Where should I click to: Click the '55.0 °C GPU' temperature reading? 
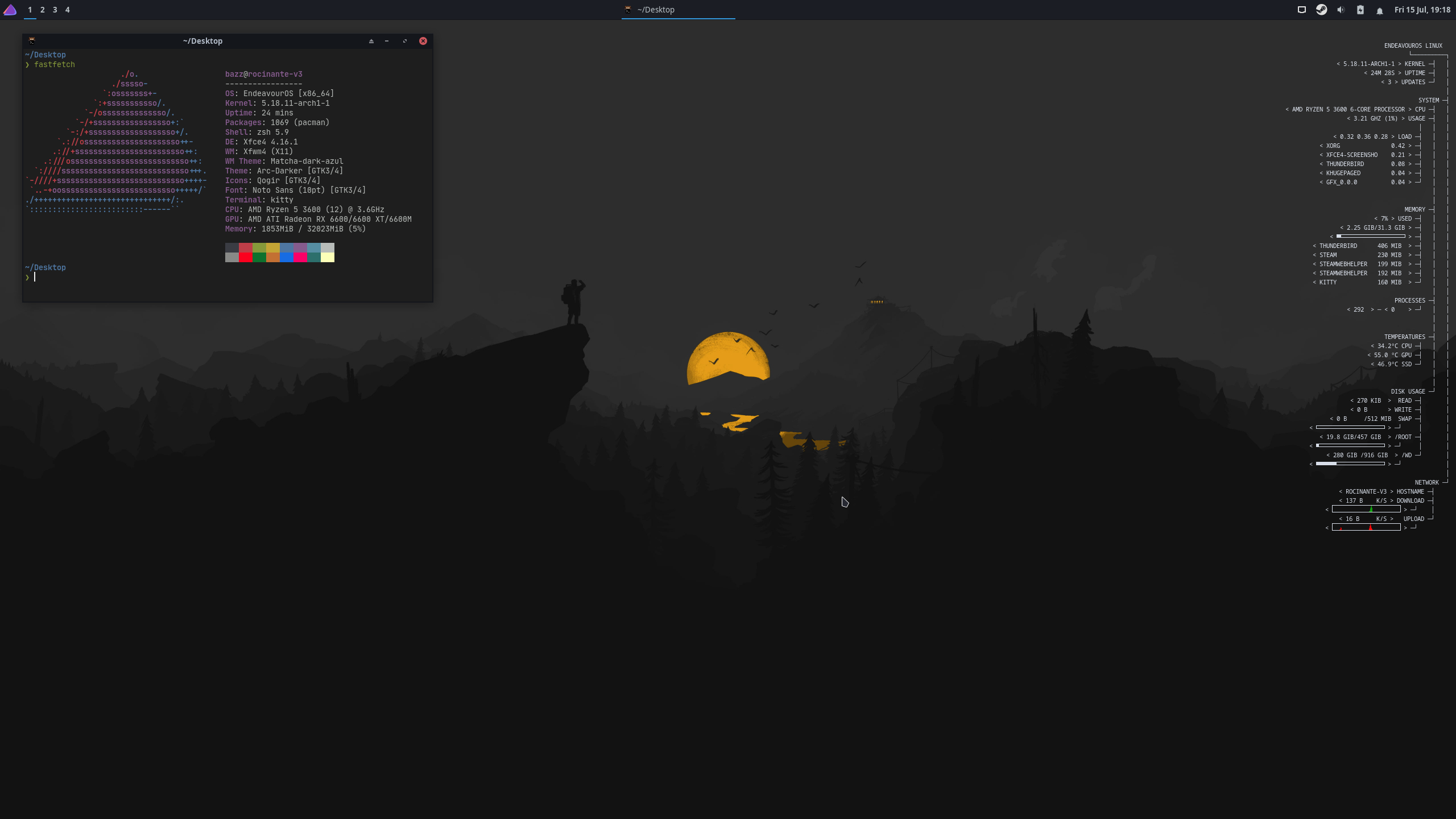click(x=1389, y=355)
